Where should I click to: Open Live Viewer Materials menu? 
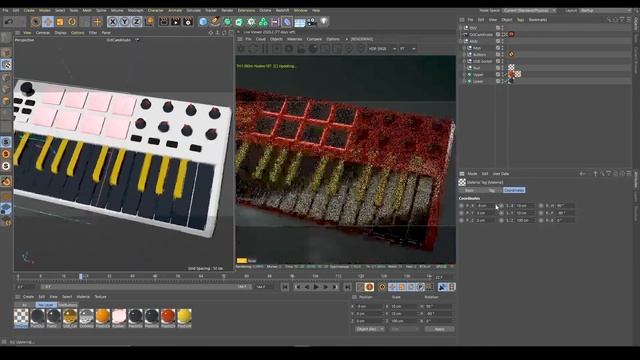coord(294,39)
